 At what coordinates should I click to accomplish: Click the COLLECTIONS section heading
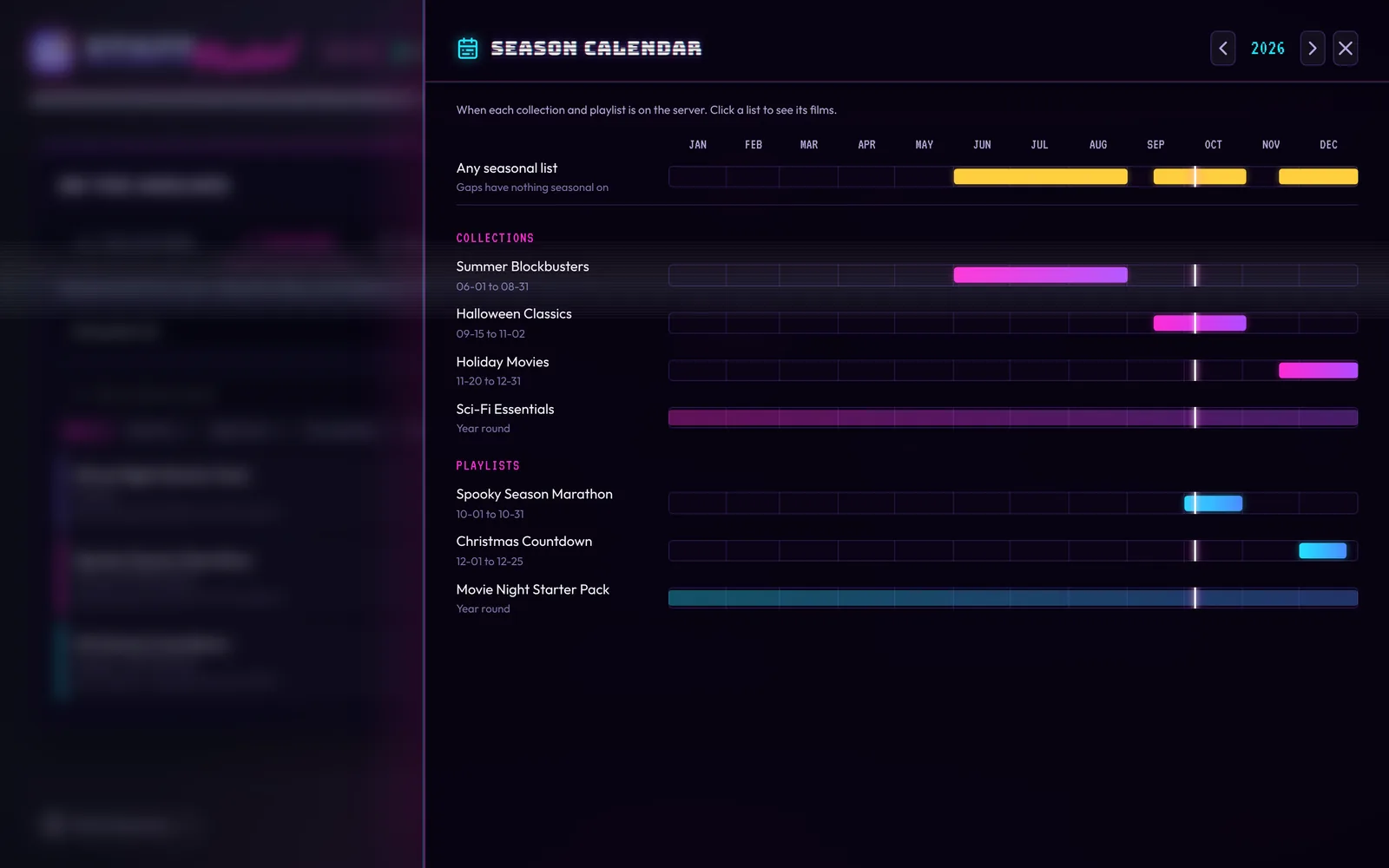pos(495,238)
